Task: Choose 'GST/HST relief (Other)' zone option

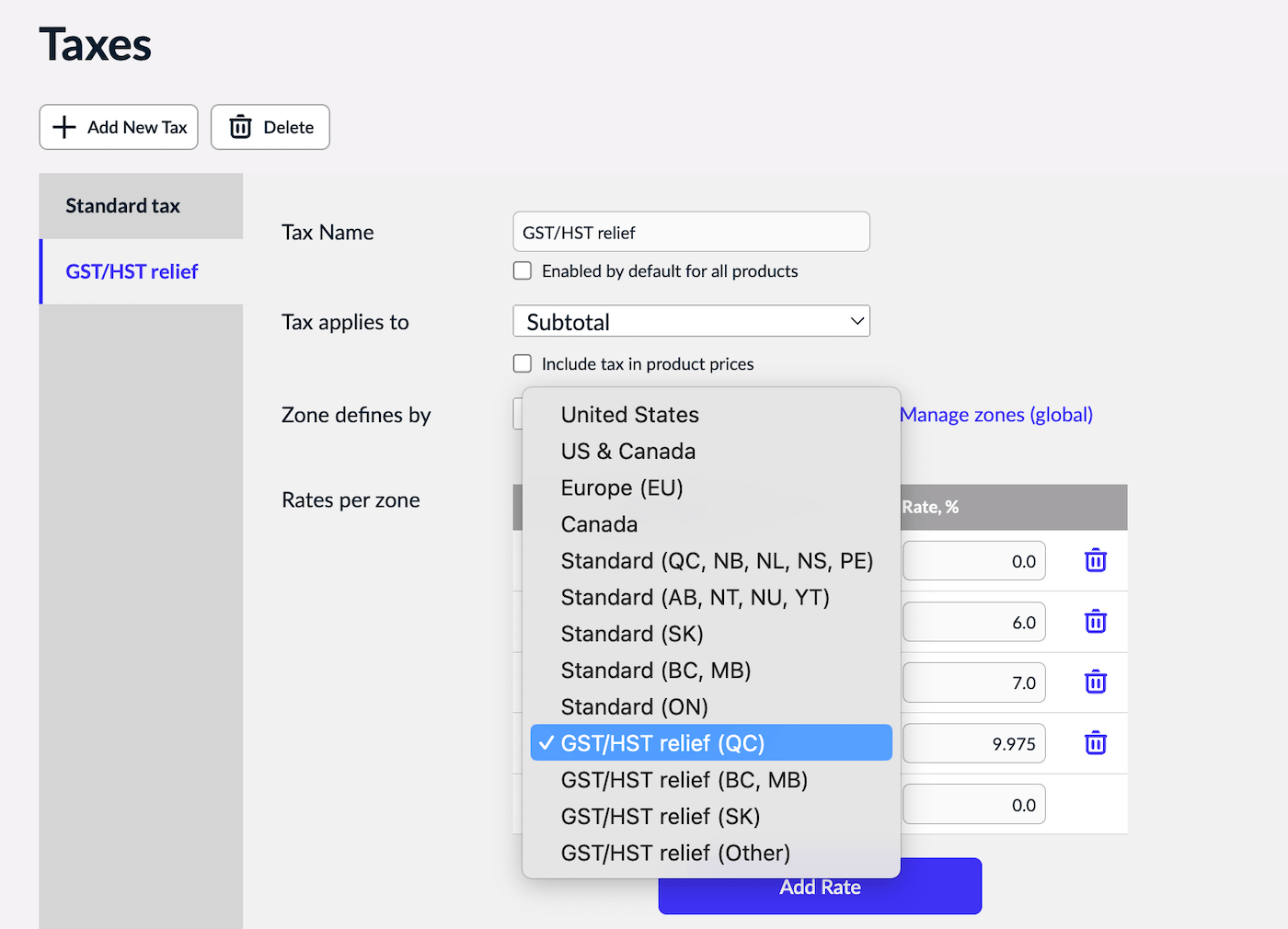Action: [x=675, y=854]
